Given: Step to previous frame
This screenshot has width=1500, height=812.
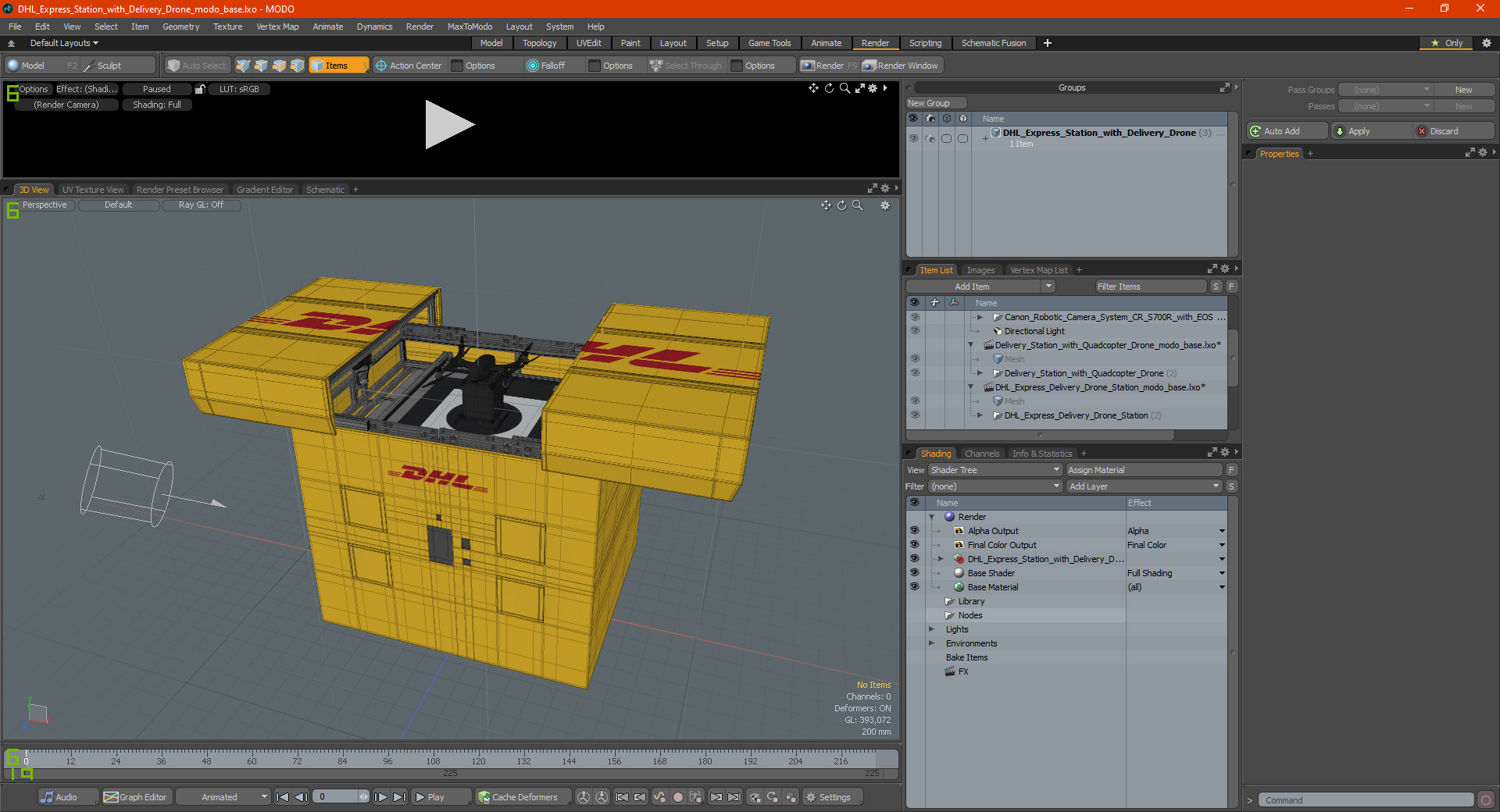Looking at the screenshot, I should coord(301,797).
